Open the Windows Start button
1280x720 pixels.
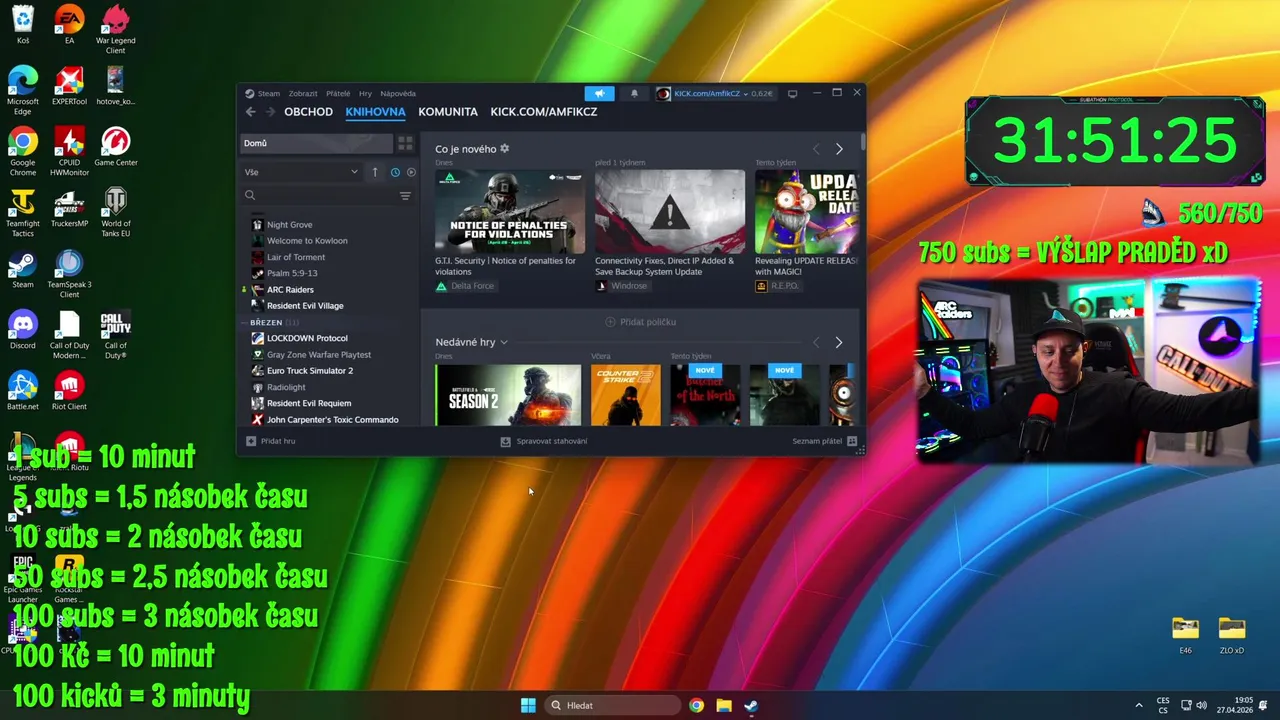tap(528, 705)
